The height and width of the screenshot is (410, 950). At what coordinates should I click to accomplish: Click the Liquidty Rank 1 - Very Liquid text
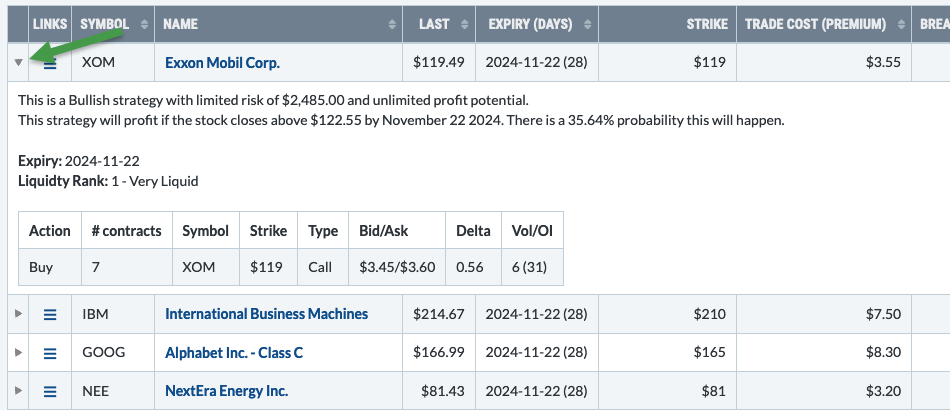click(x=108, y=181)
